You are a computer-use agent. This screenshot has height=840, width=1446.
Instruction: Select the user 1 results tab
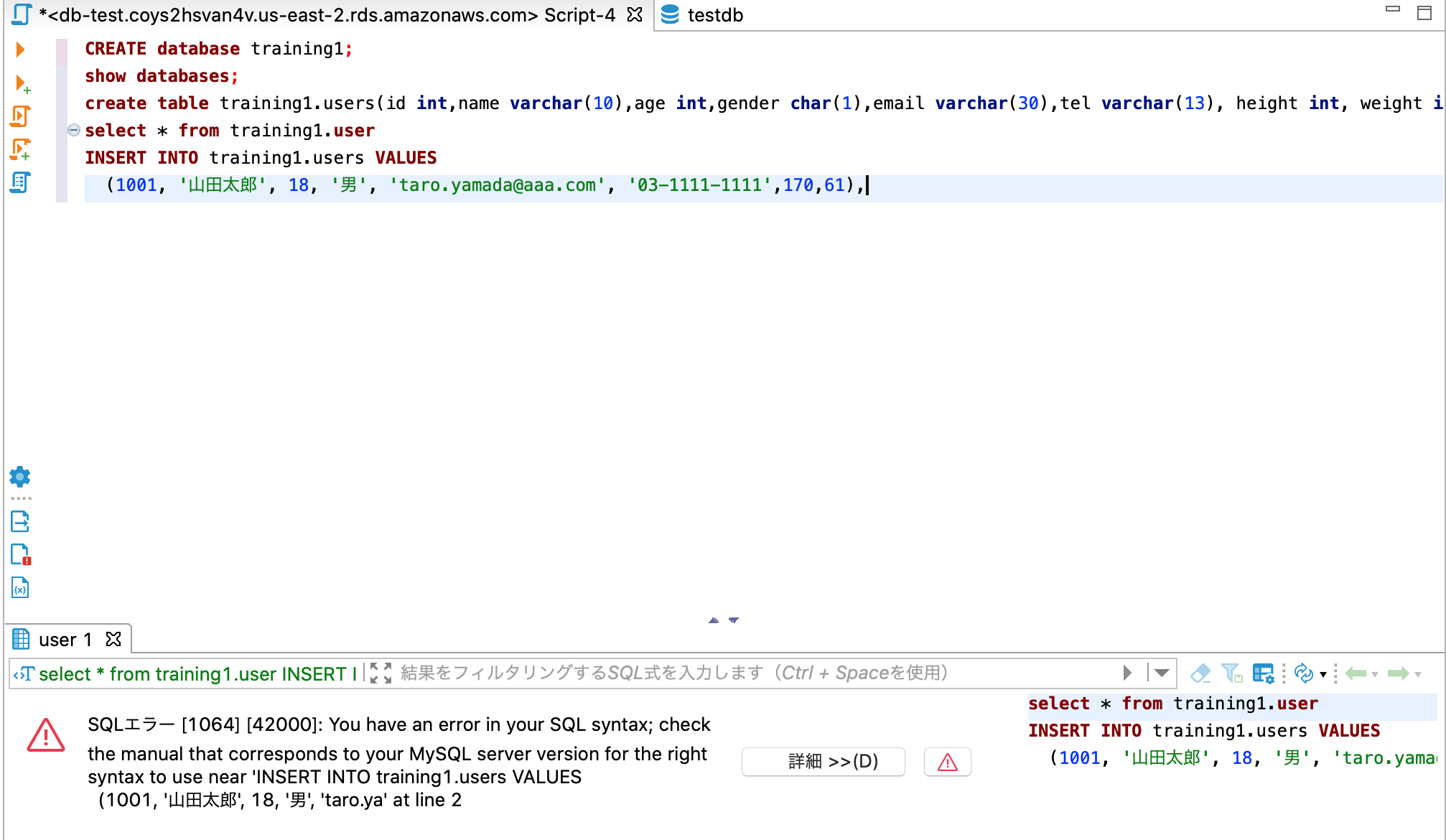[65, 640]
